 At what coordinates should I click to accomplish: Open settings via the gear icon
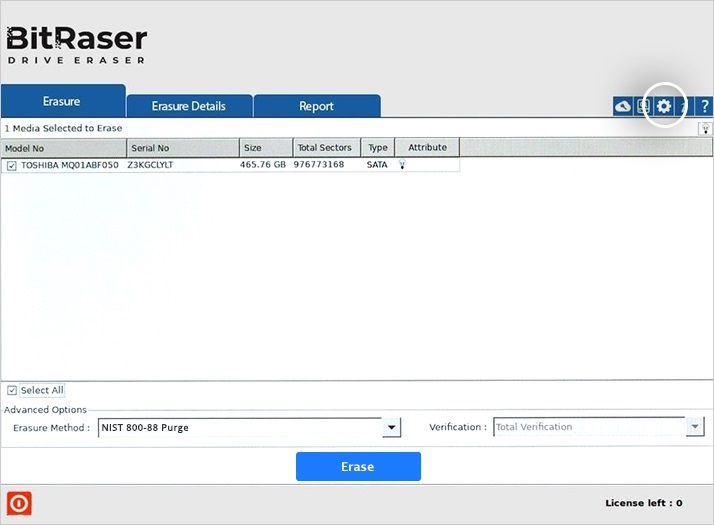pyautogui.click(x=663, y=107)
